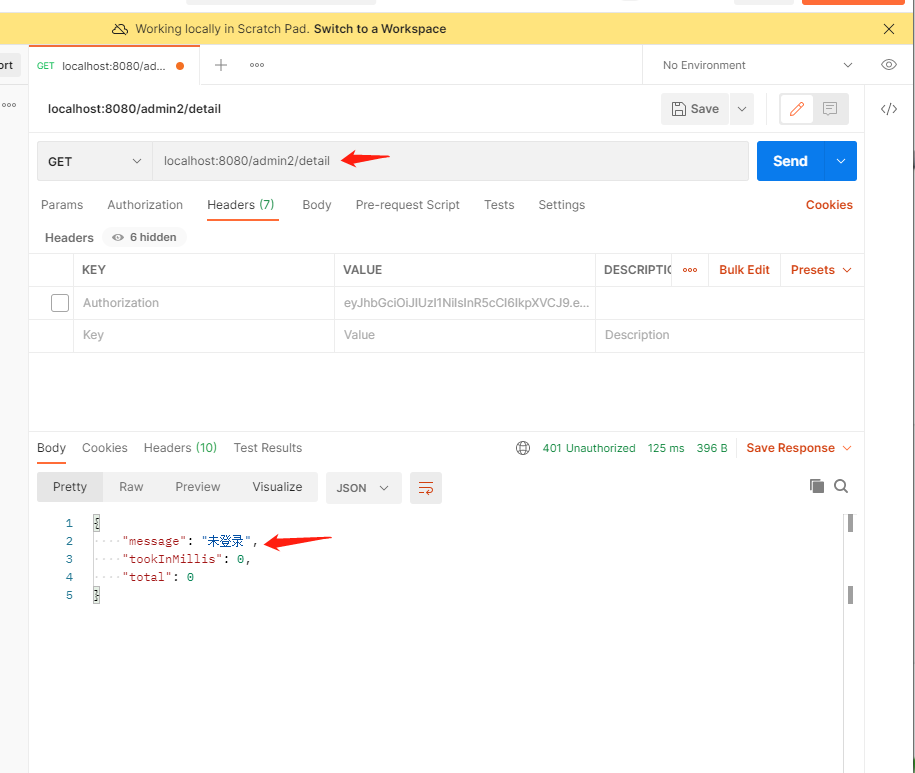Click the eyJhbGci token value cell
Screen dimensions: 915x773
(x=465, y=303)
